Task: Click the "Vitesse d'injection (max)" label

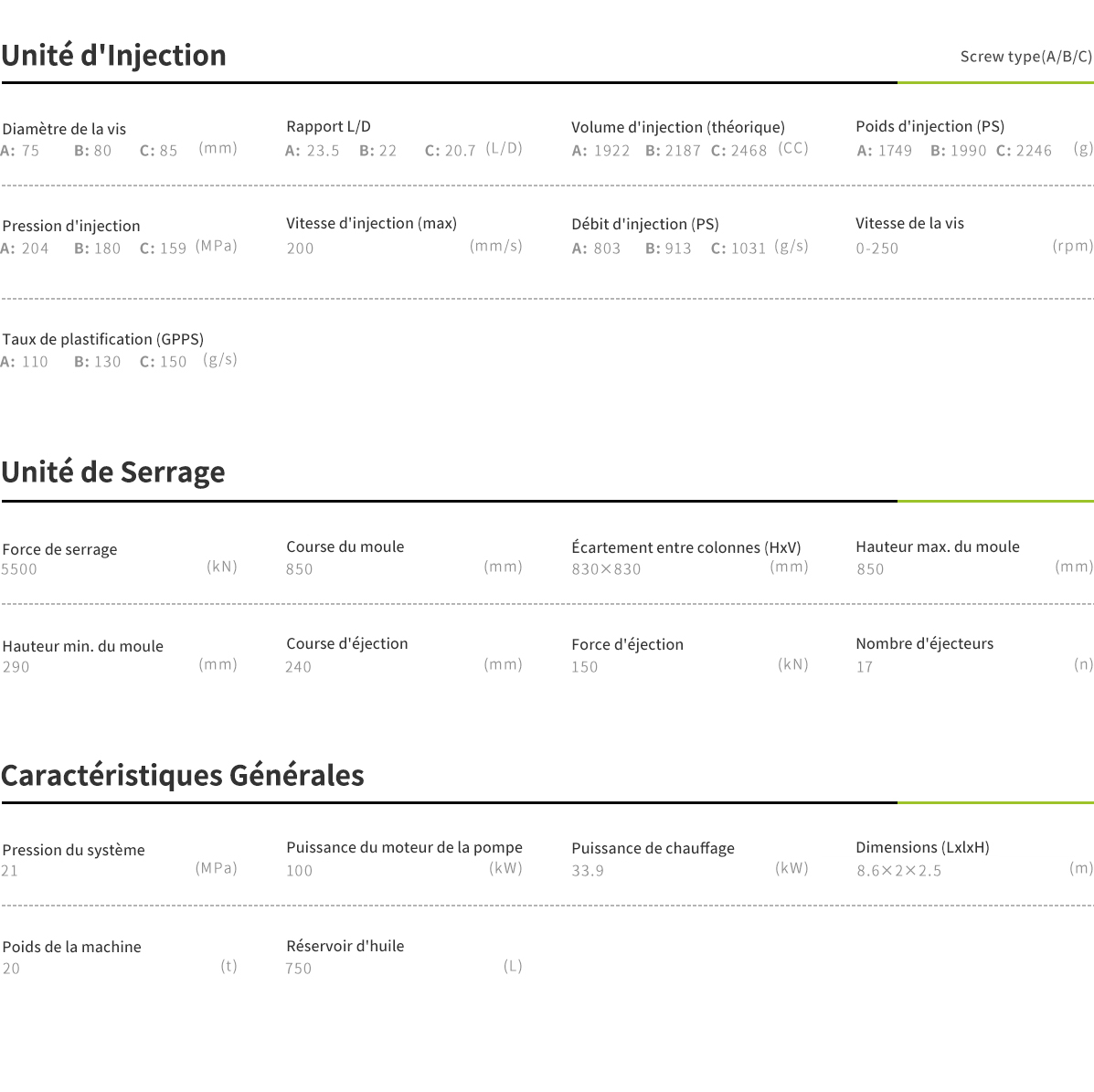Action: pyautogui.click(x=371, y=223)
